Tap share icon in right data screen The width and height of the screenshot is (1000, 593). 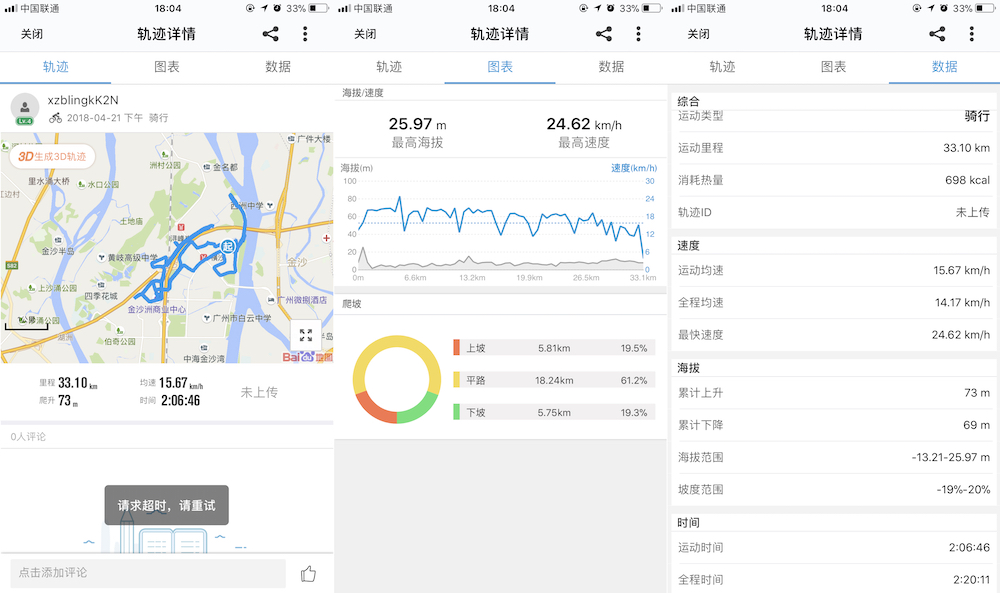tap(937, 34)
